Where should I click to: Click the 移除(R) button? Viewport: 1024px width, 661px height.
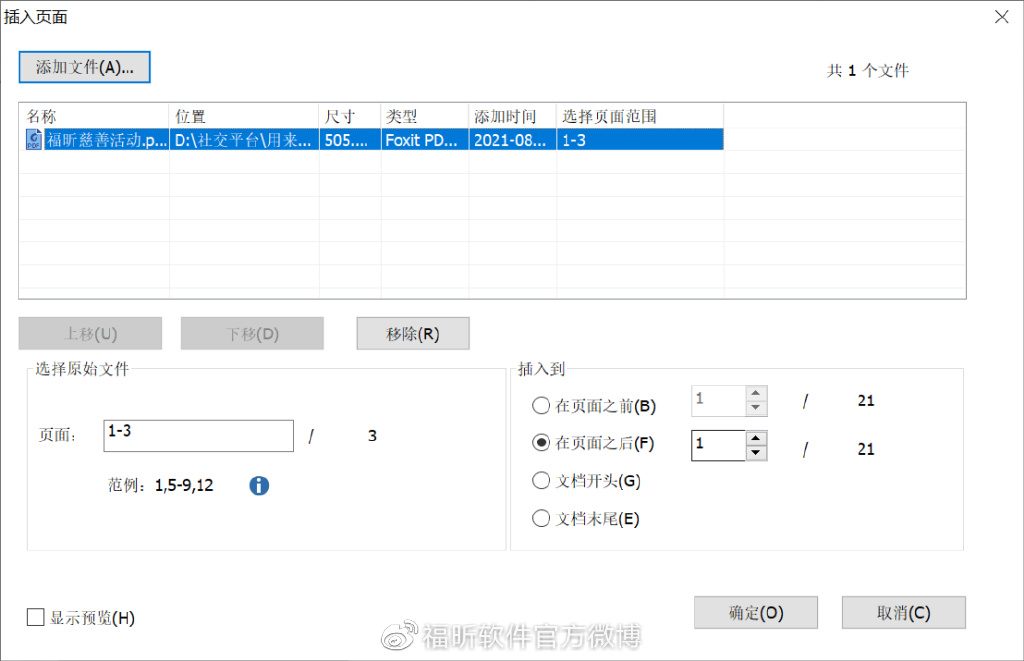click(x=412, y=333)
